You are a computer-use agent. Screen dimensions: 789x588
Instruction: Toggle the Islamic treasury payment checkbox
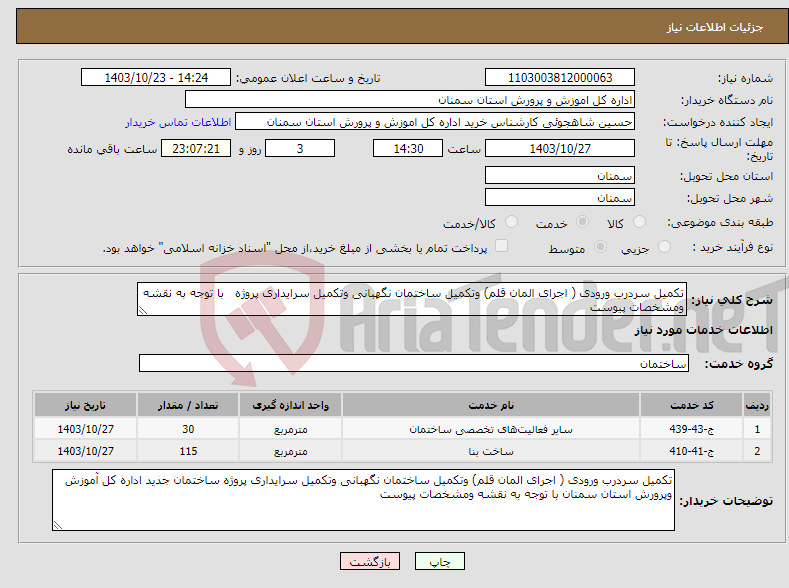pos(501,245)
